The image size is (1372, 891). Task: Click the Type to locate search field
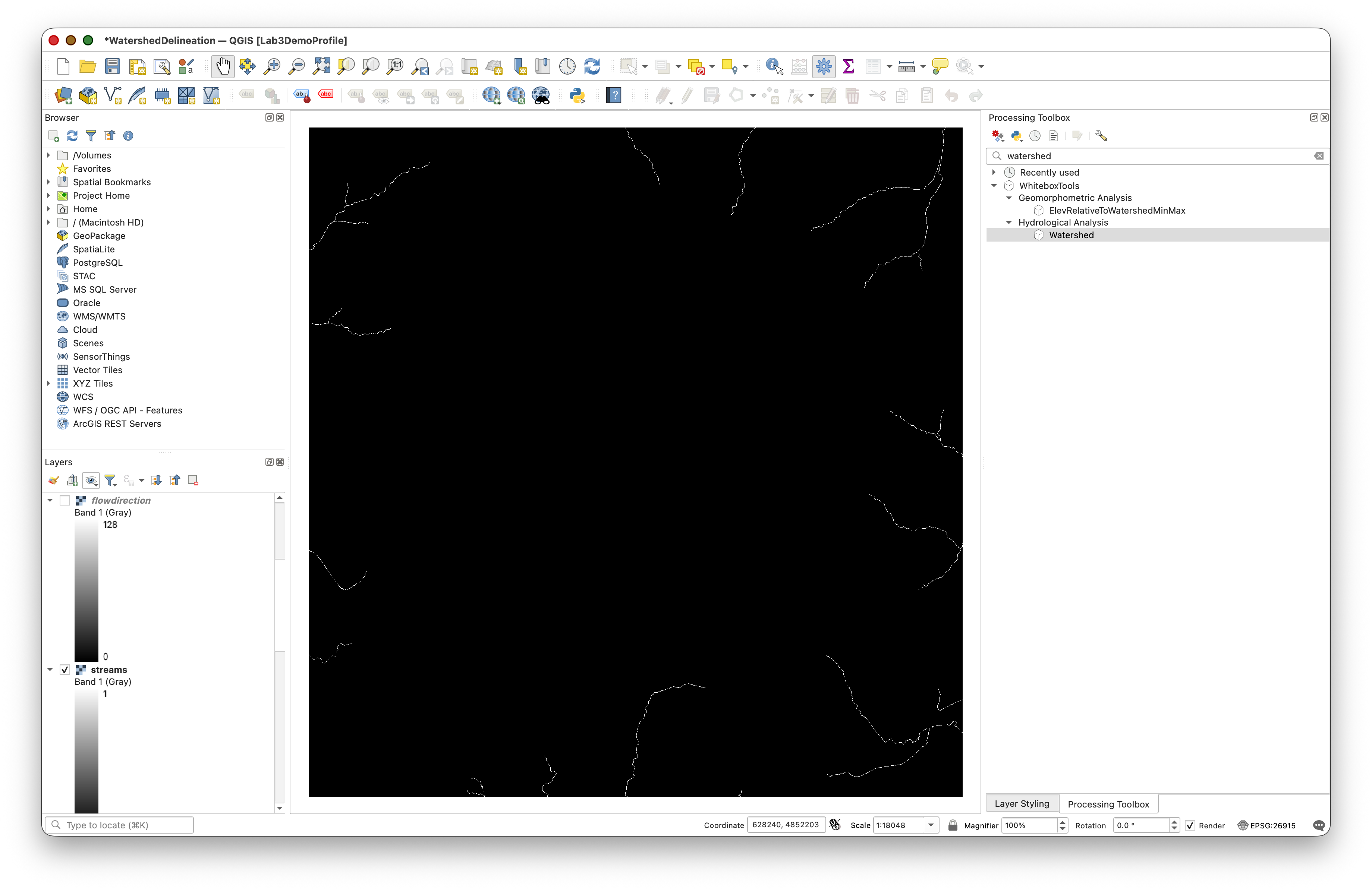(x=120, y=825)
